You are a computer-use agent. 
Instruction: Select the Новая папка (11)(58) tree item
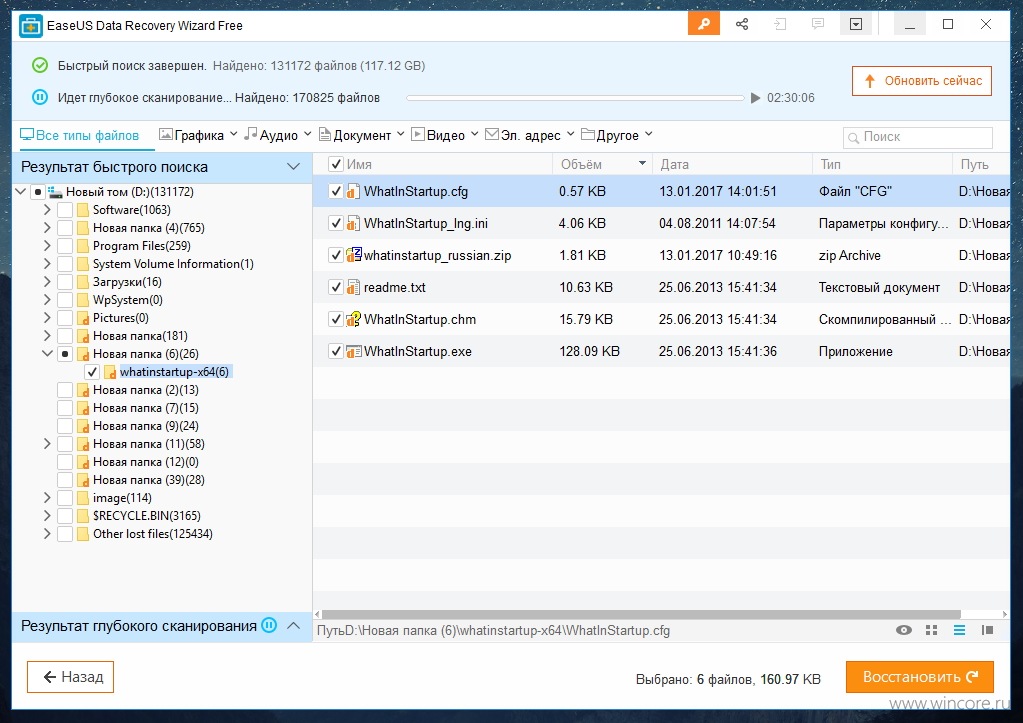point(149,444)
